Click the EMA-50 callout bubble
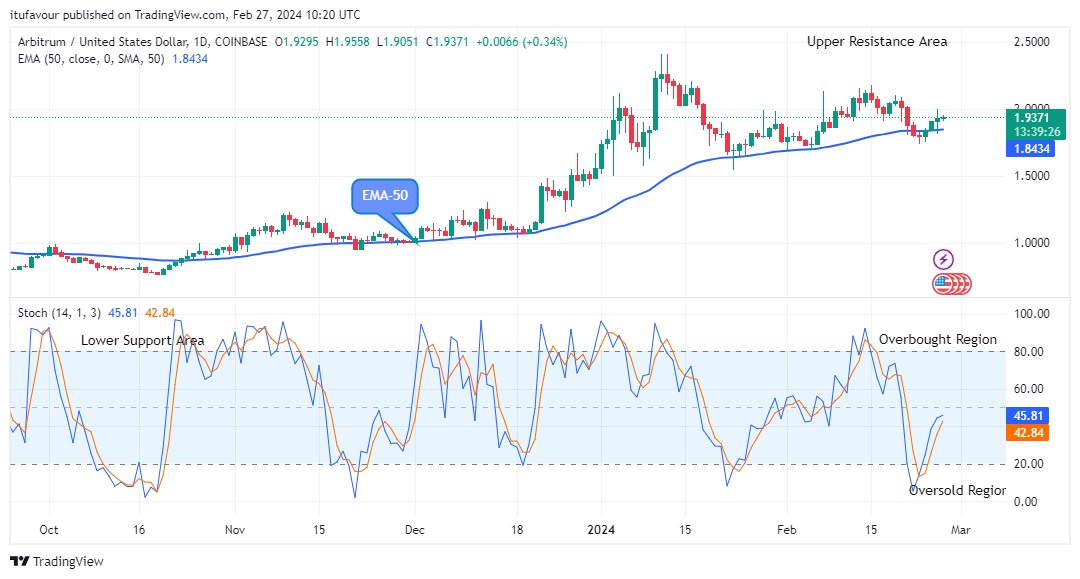Screen dimensions: 1080x579 pos(384,198)
